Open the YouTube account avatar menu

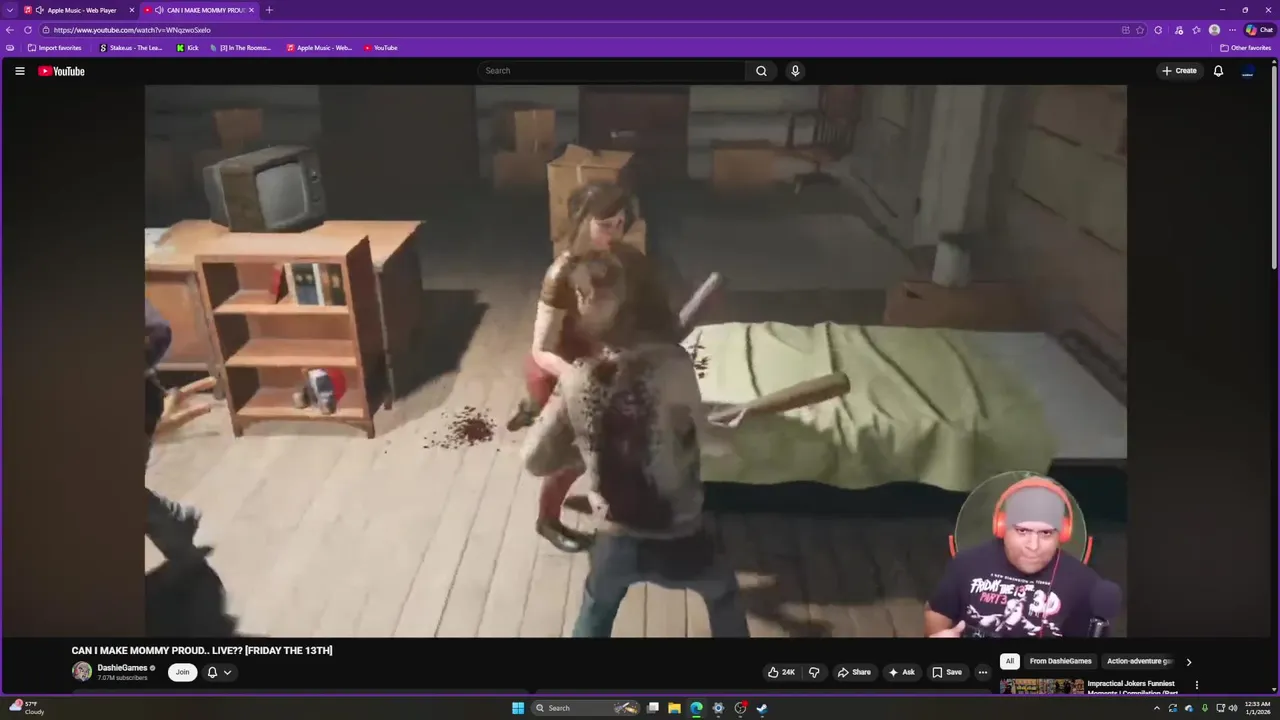point(1247,71)
